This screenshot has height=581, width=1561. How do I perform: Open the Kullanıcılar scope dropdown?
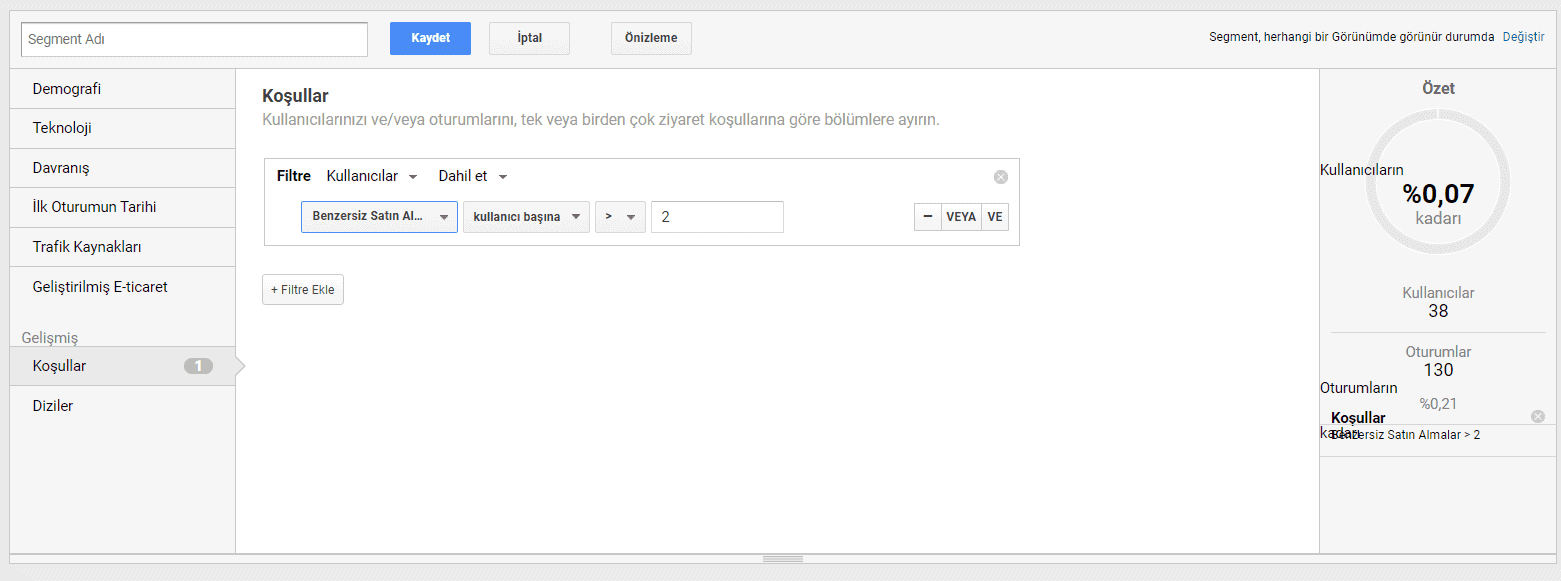(x=371, y=175)
